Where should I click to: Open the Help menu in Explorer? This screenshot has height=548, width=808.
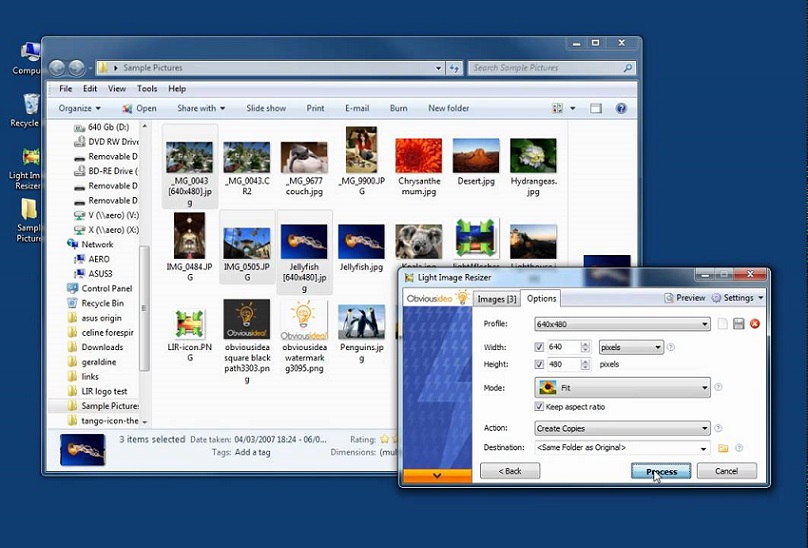[177, 89]
